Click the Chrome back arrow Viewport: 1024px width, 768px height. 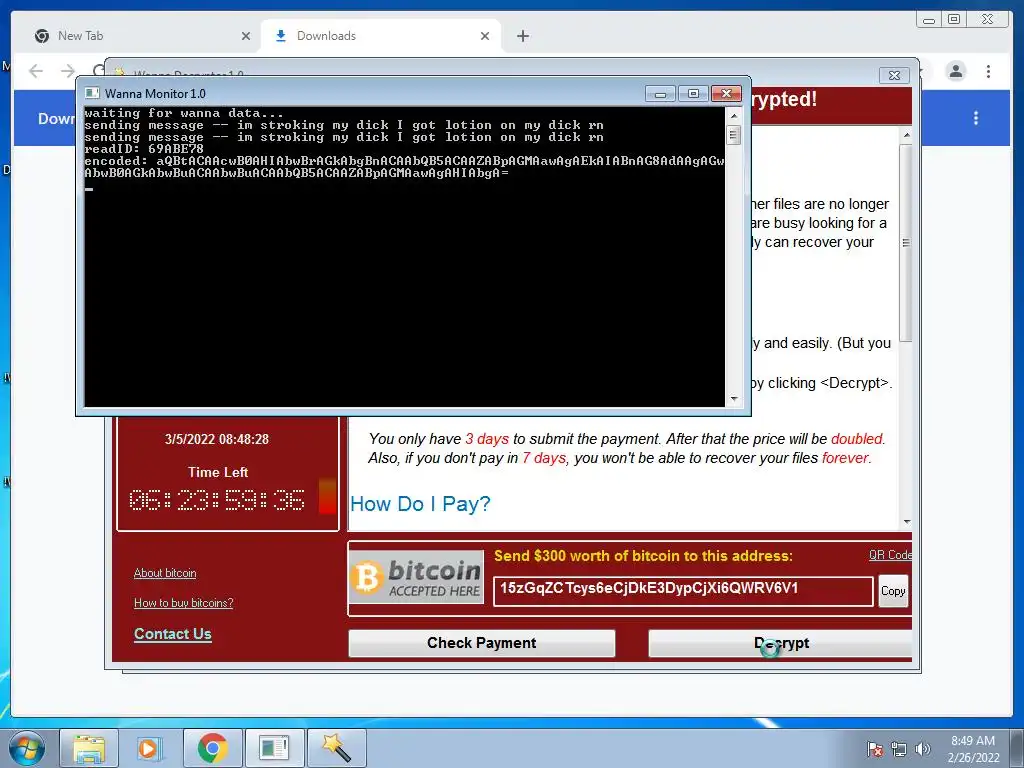click(x=36, y=71)
